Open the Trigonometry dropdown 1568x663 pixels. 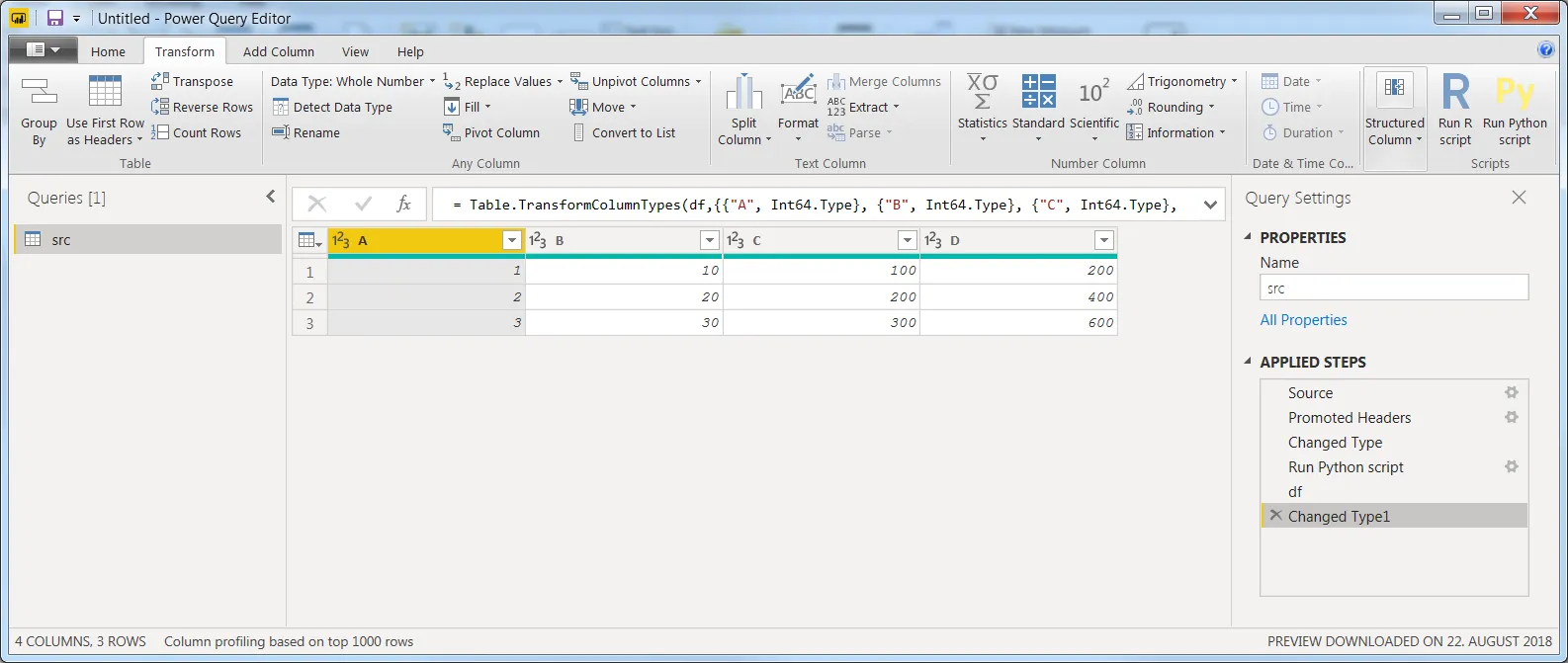point(1181,81)
